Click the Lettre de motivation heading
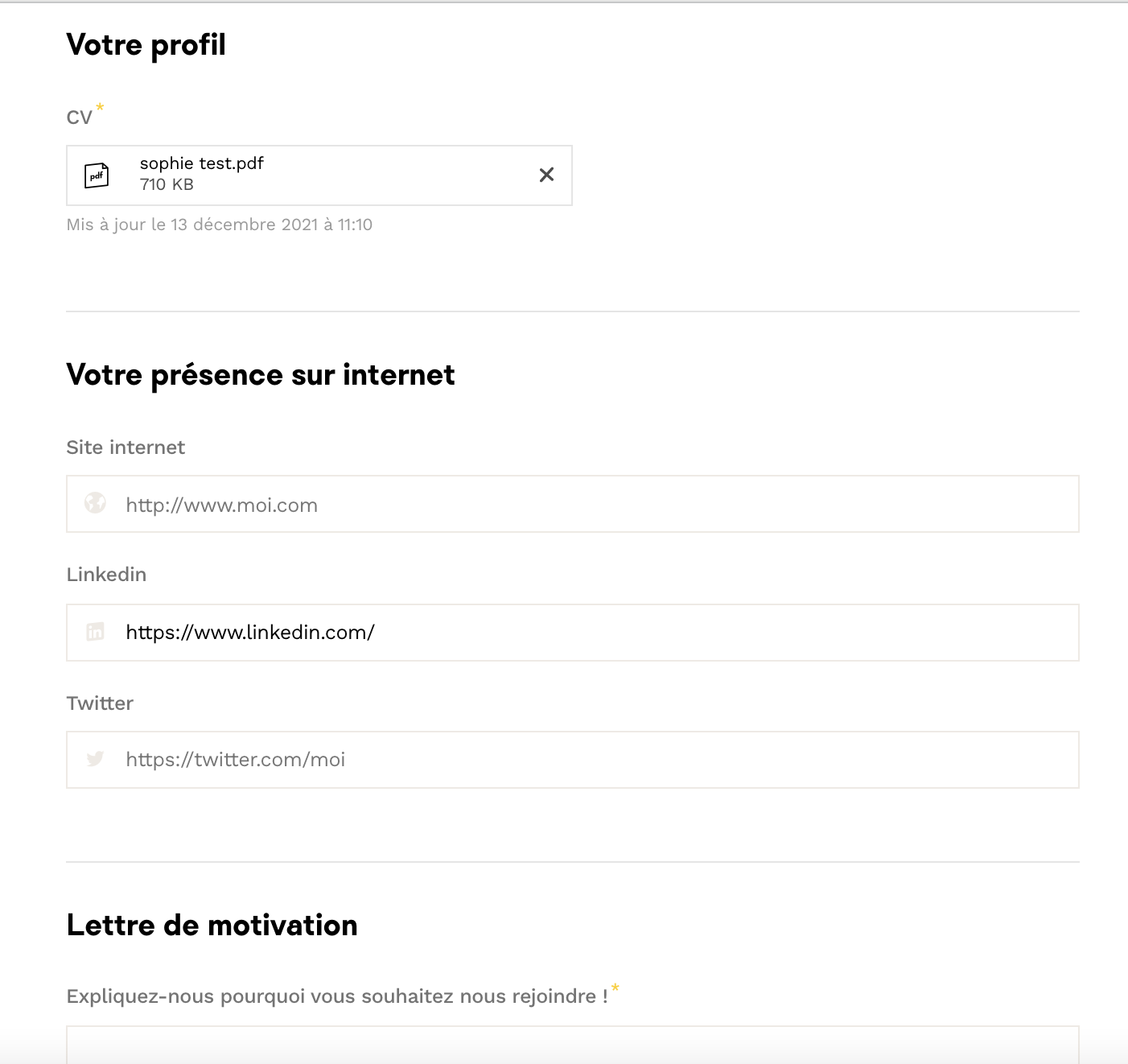Image resolution: width=1128 pixels, height=1064 pixels. pos(212,926)
